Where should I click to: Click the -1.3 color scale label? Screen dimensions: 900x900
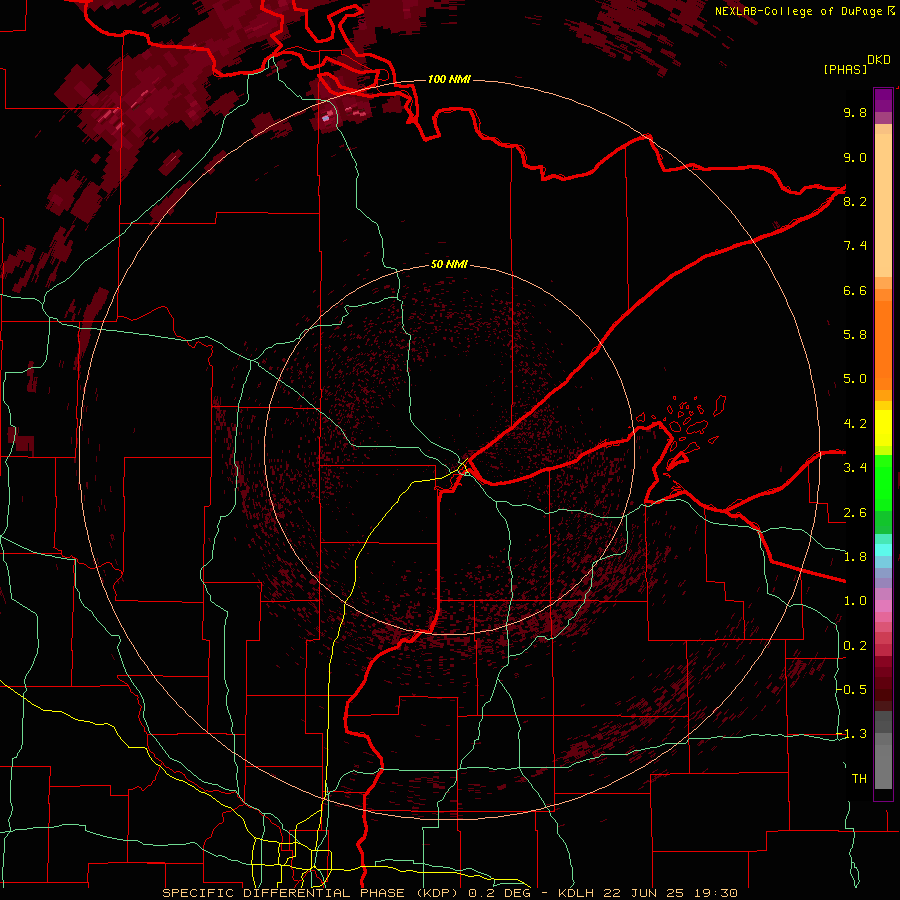[x=852, y=734]
